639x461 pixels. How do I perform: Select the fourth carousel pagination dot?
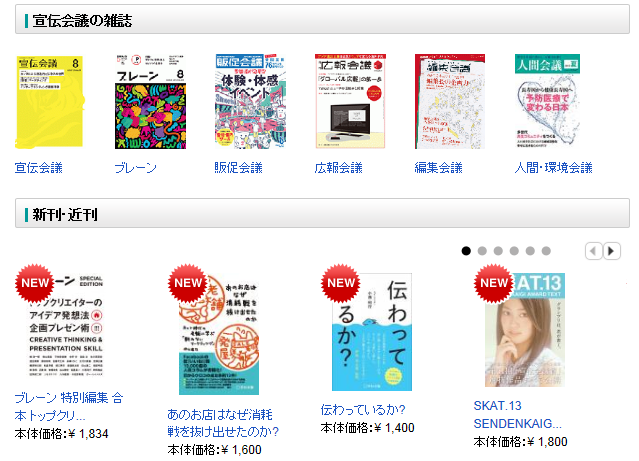click(x=514, y=251)
